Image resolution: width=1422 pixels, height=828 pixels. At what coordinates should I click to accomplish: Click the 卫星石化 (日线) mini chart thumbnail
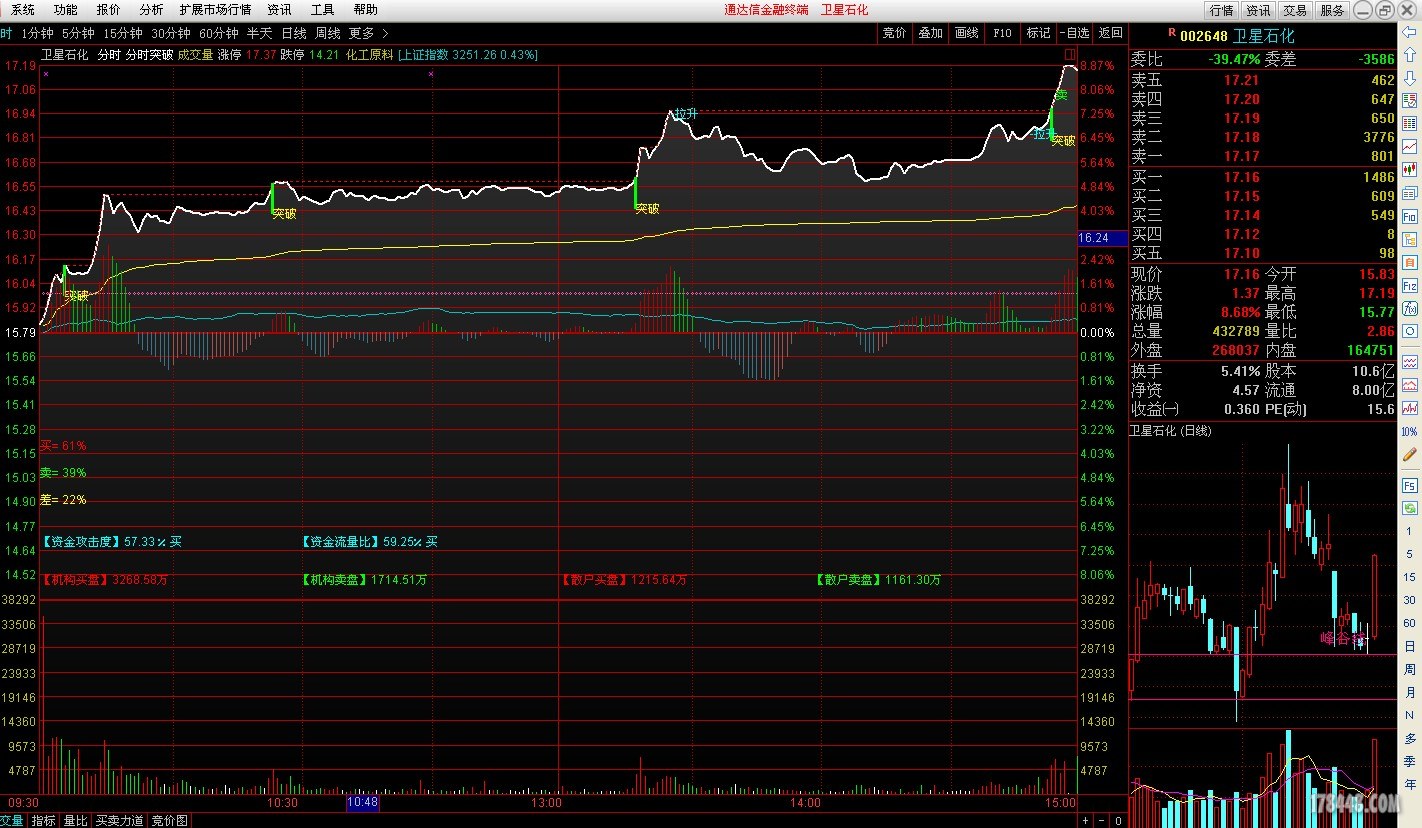1170,431
